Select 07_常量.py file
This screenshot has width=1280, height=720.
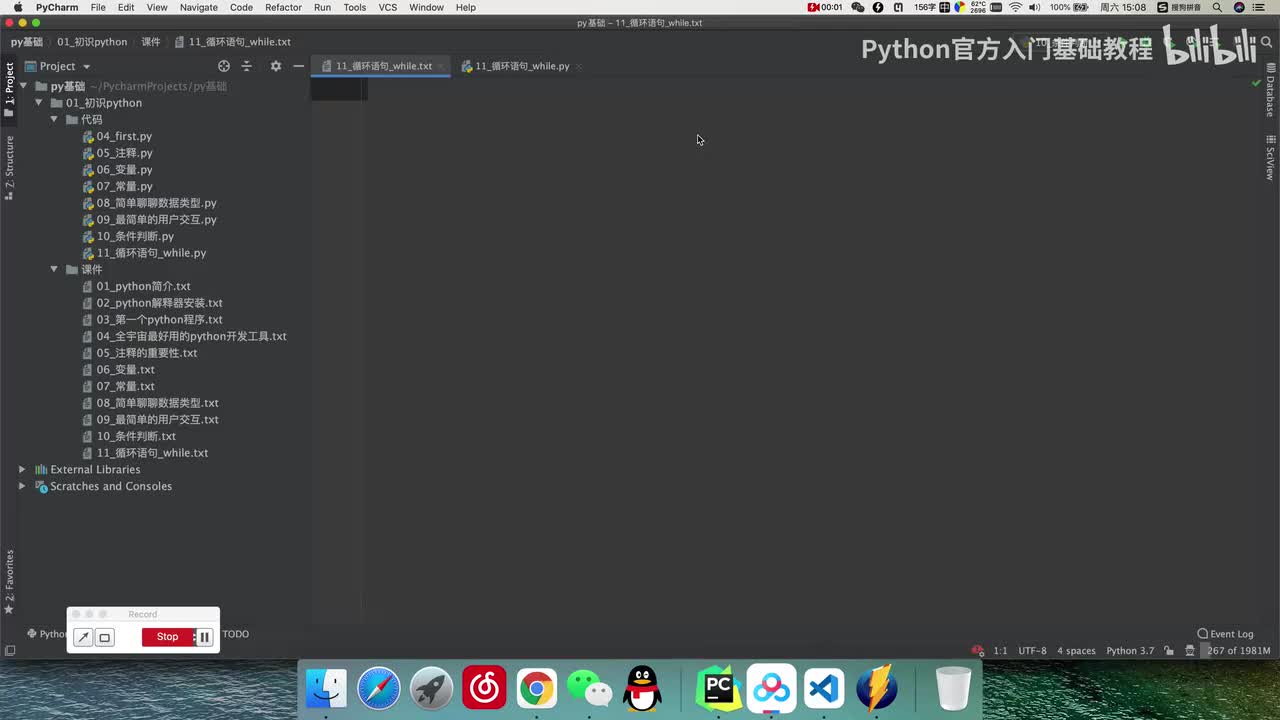click(117, 186)
